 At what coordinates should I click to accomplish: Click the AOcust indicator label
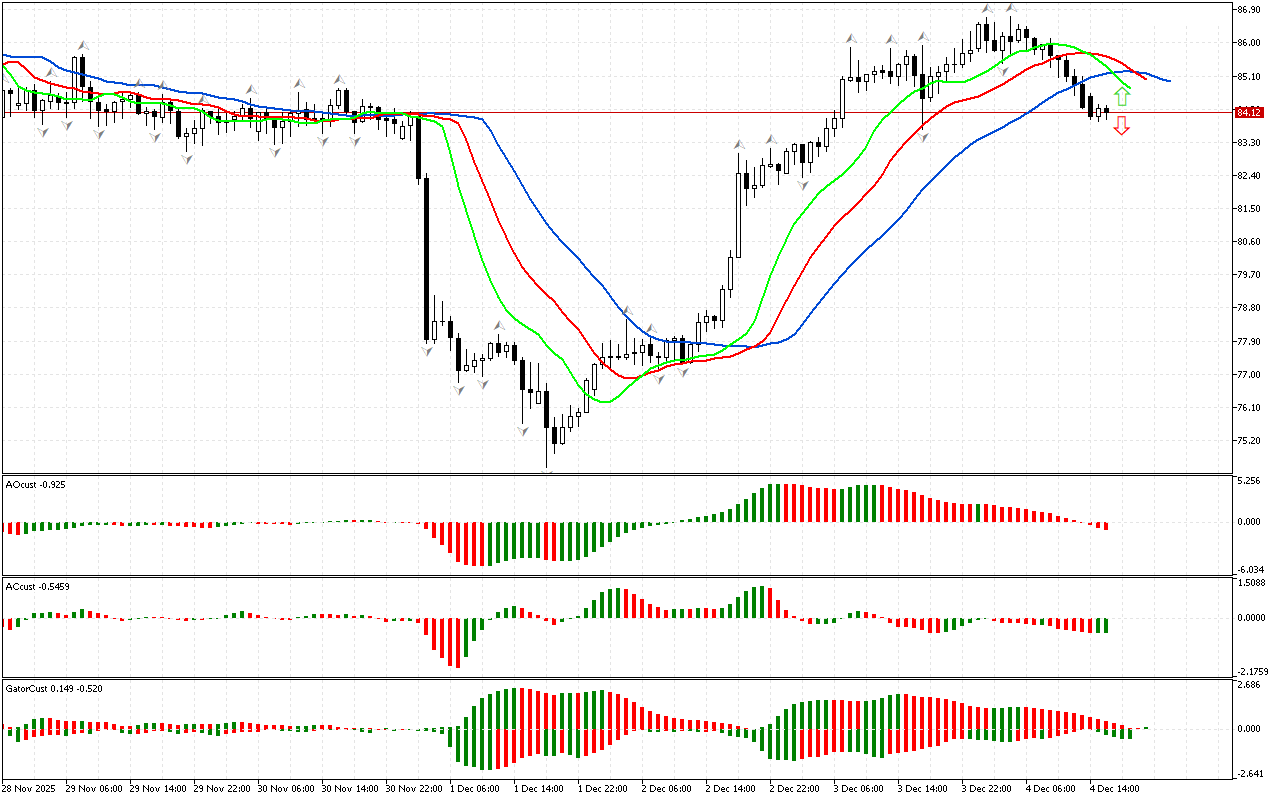[x=34, y=485]
